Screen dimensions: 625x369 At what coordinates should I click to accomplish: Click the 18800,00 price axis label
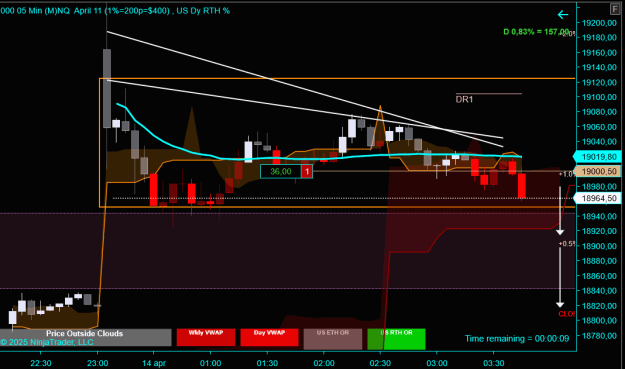(599, 320)
